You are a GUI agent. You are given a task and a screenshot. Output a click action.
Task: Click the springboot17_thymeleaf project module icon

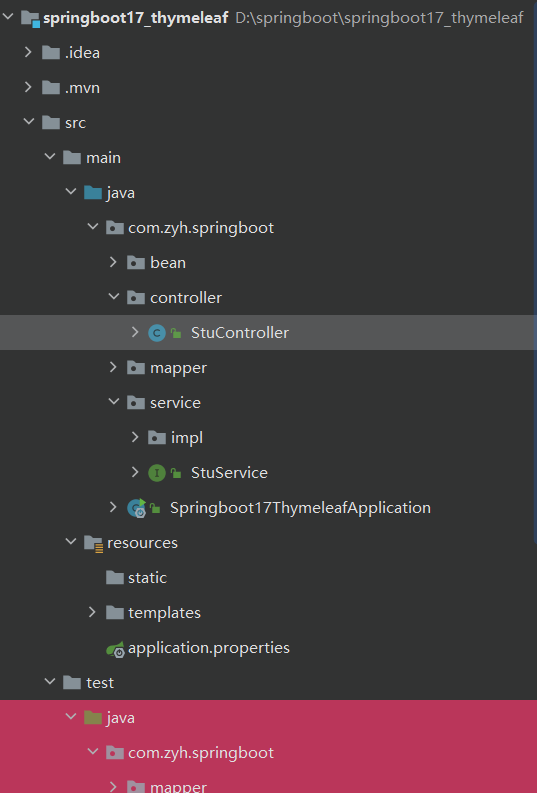click(30, 19)
